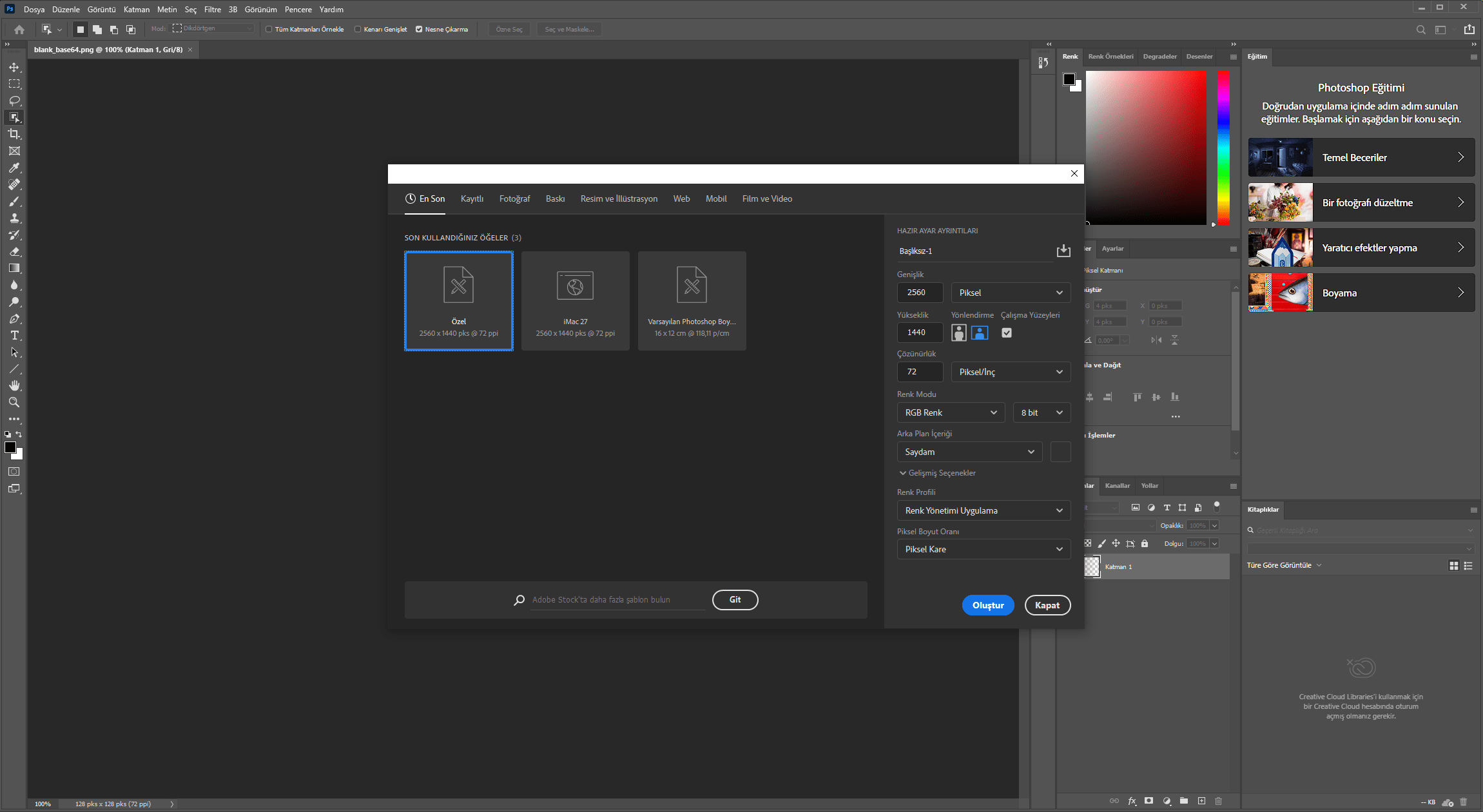This screenshot has width=1483, height=812.
Task: Select the Hand tool
Action: tap(14, 385)
